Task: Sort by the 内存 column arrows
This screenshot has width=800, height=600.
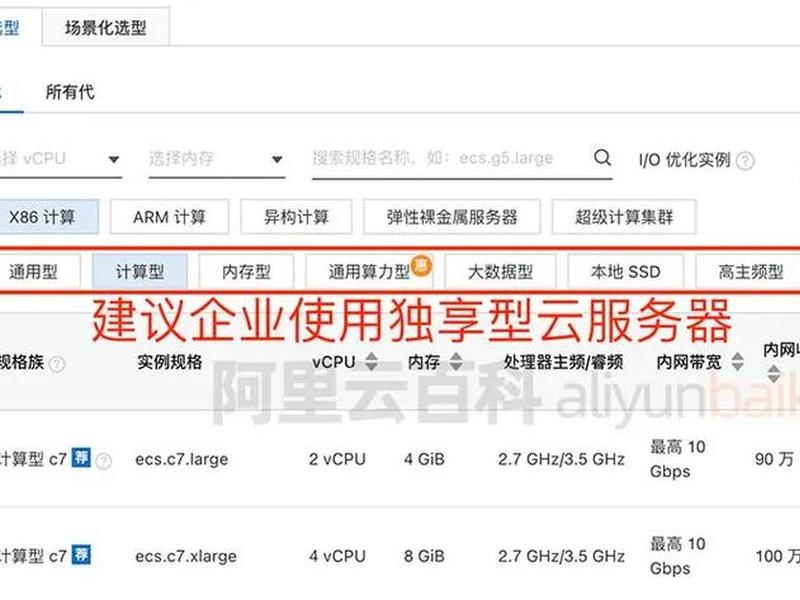Action: [x=456, y=362]
